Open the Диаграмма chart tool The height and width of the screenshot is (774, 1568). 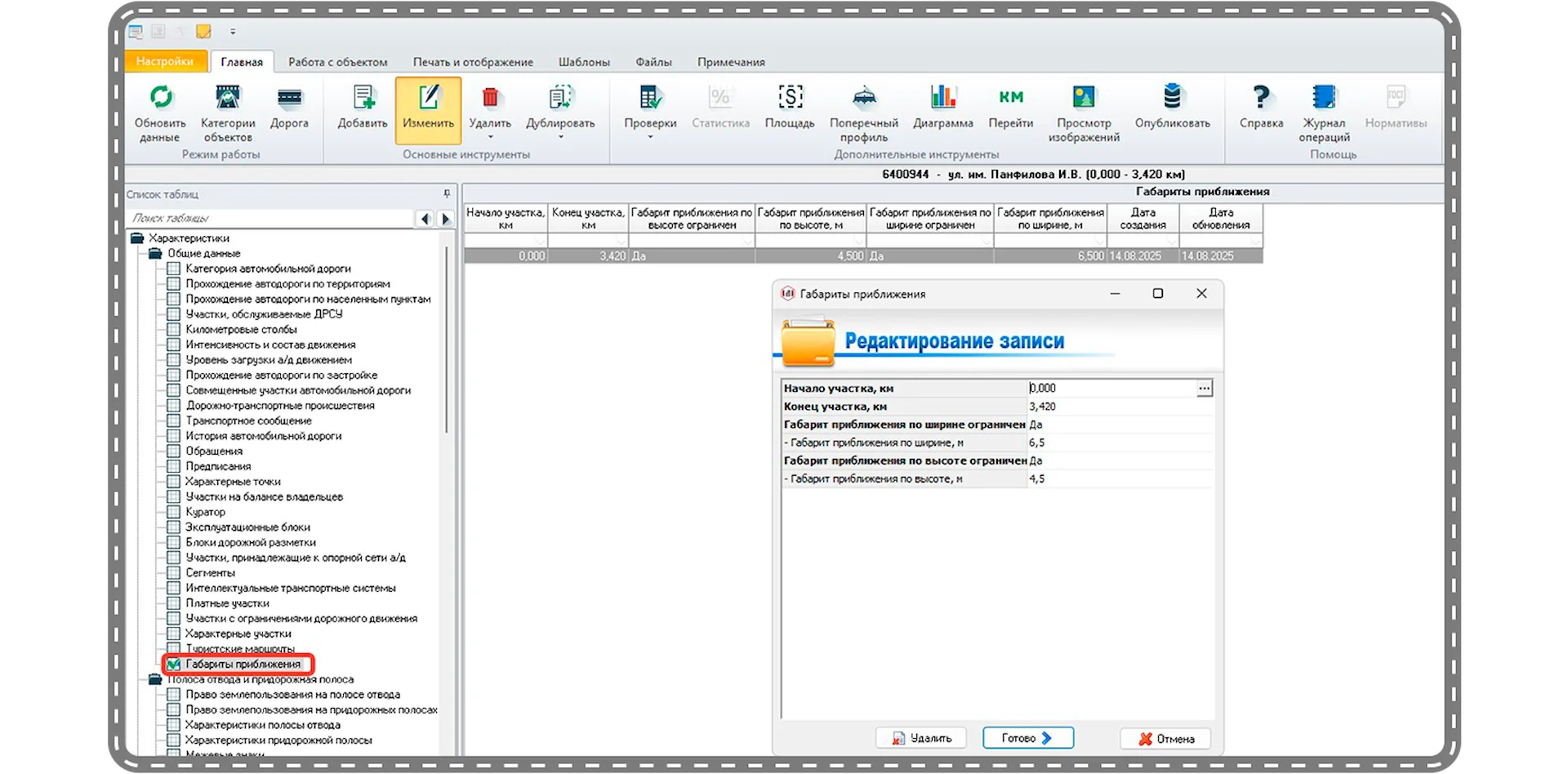[942, 98]
